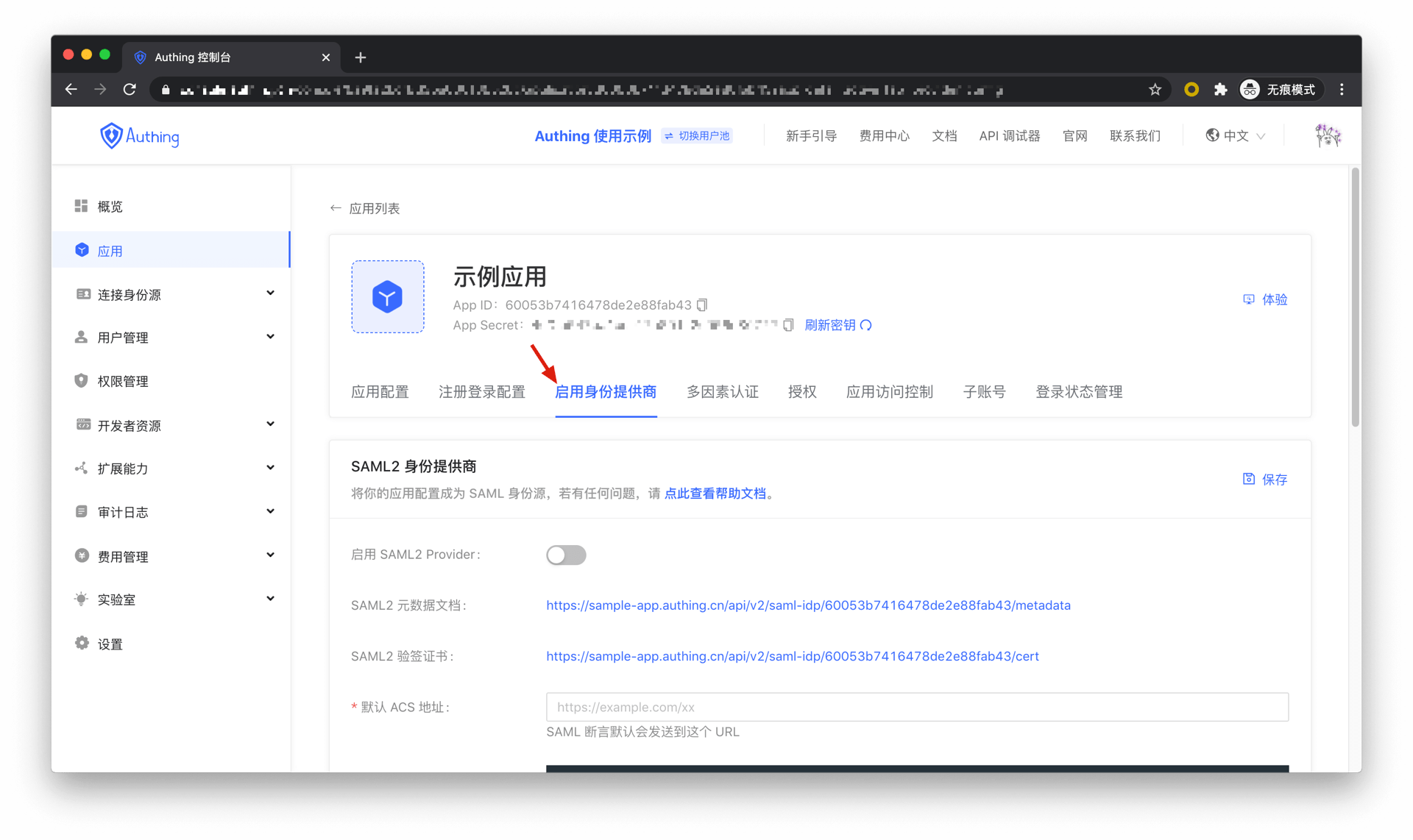
Task: Click the 应用 sidebar icon
Action: coord(82,249)
